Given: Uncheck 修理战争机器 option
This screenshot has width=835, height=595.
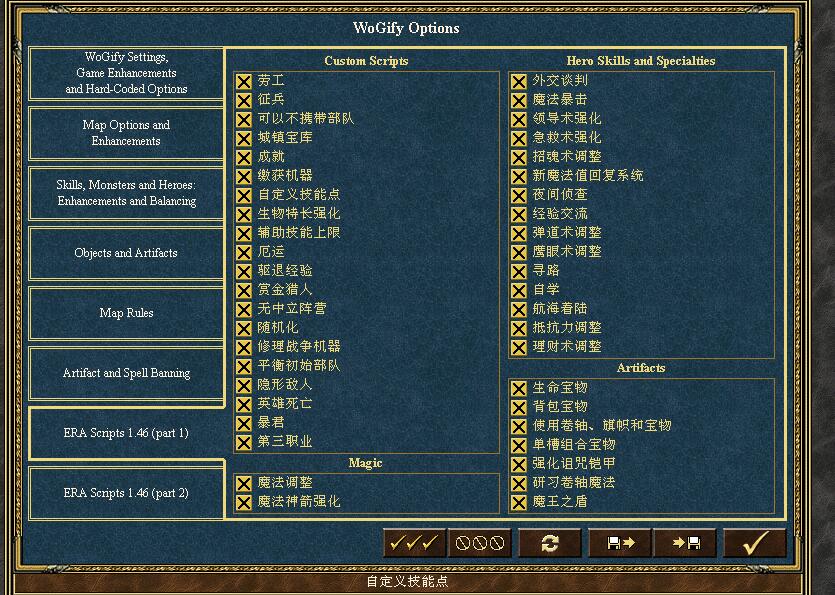Looking at the screenshot, I should pos(244,347).
